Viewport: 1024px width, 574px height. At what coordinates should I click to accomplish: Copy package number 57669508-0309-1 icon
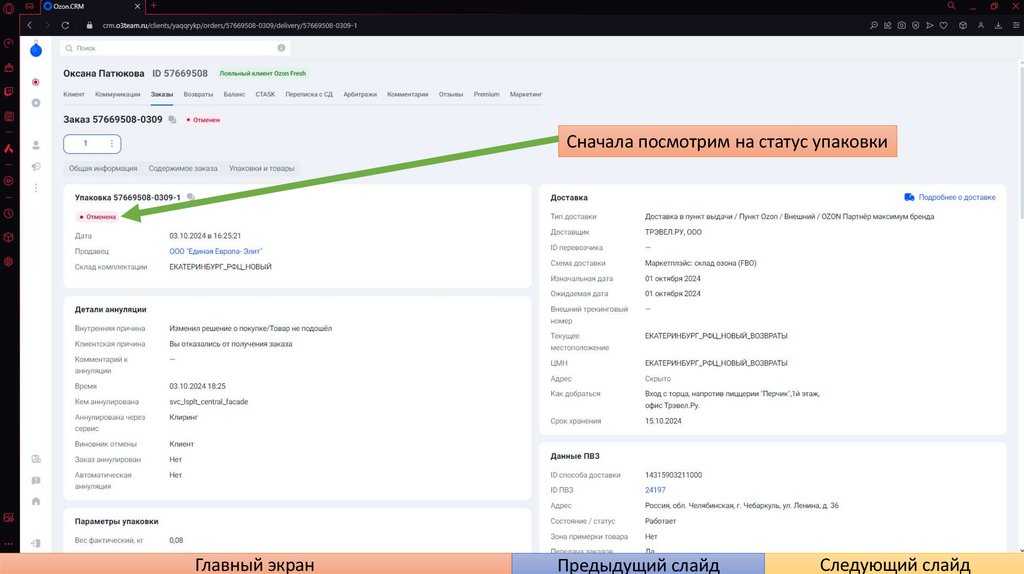191,197
